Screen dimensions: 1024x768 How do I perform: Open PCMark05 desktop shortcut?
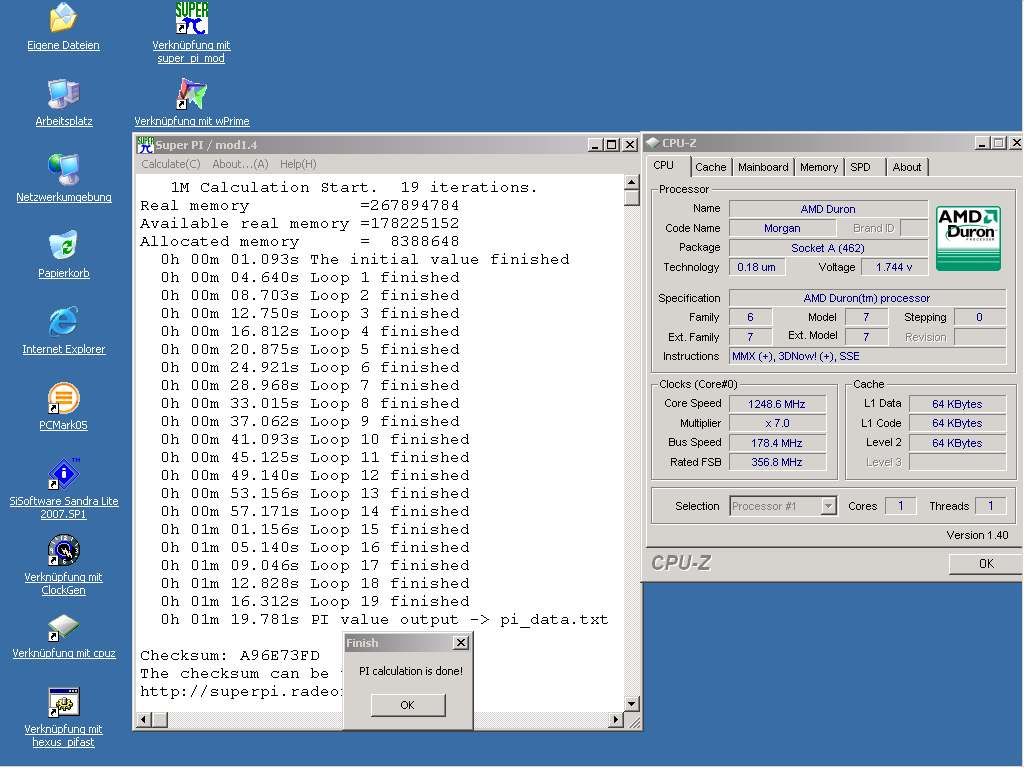point(63,398)
